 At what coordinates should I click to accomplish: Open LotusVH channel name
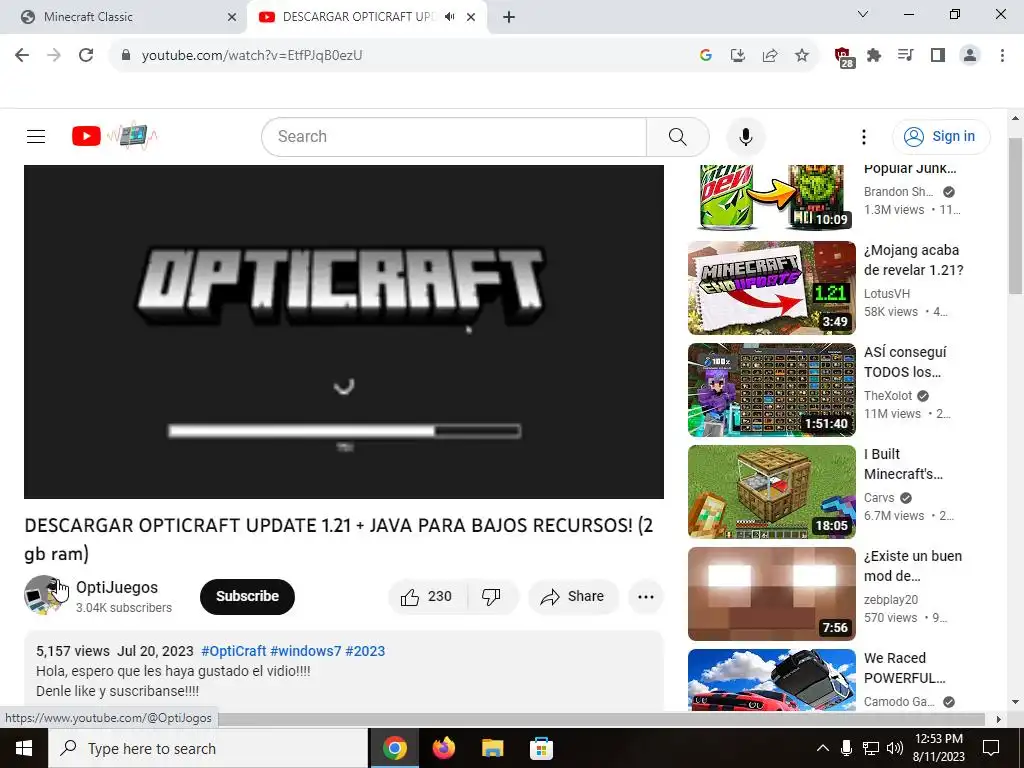[886, 294]
